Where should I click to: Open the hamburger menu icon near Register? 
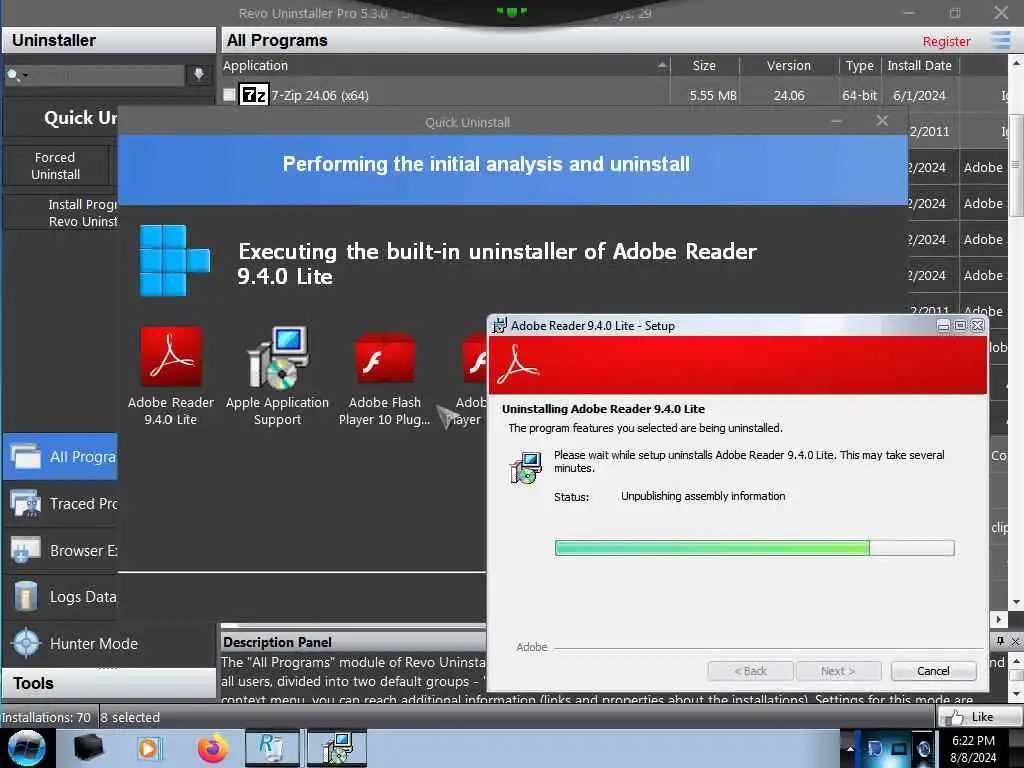click(x=1000, y=40)
